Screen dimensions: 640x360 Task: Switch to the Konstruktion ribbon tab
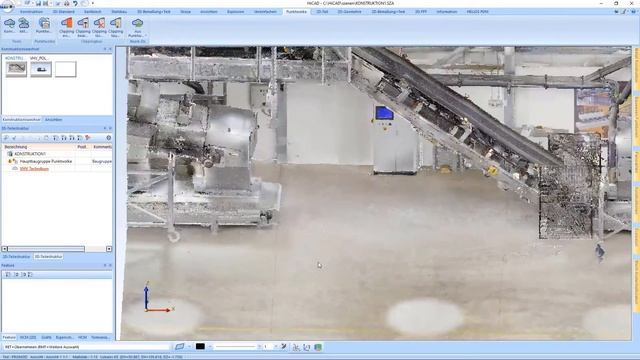[x=31, y=12]
